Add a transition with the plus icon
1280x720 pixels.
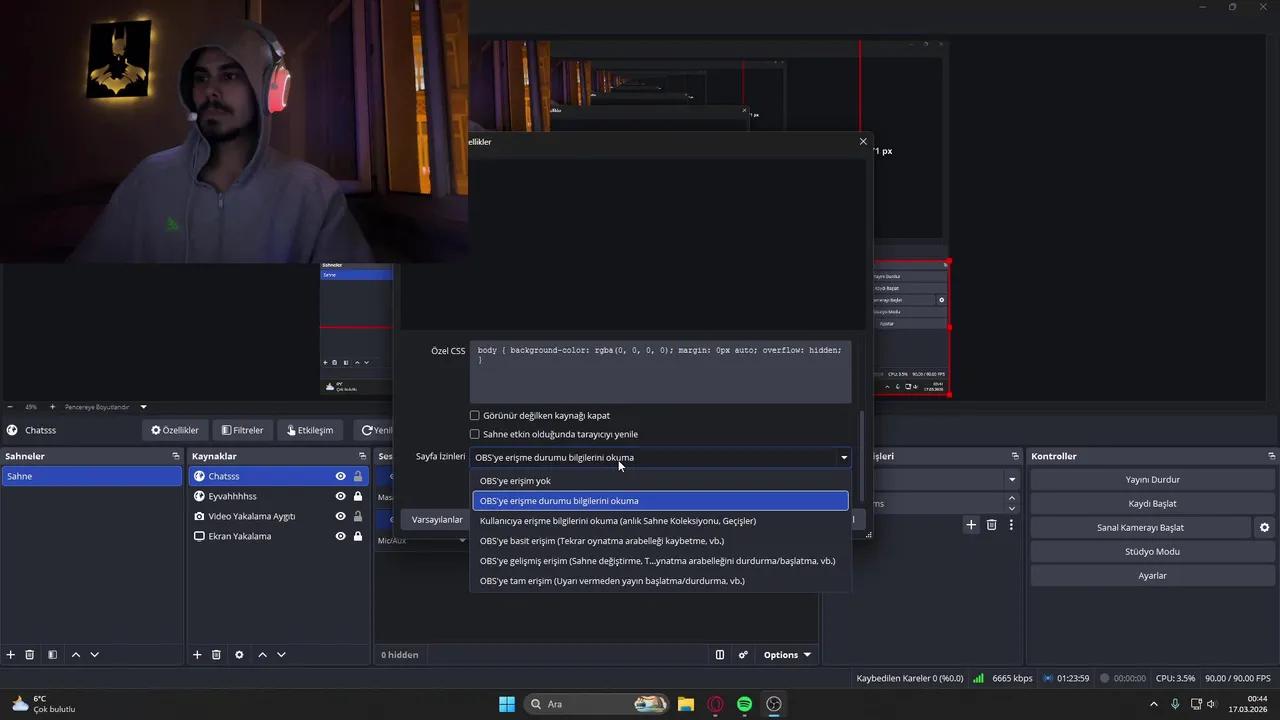click(970, 524)
